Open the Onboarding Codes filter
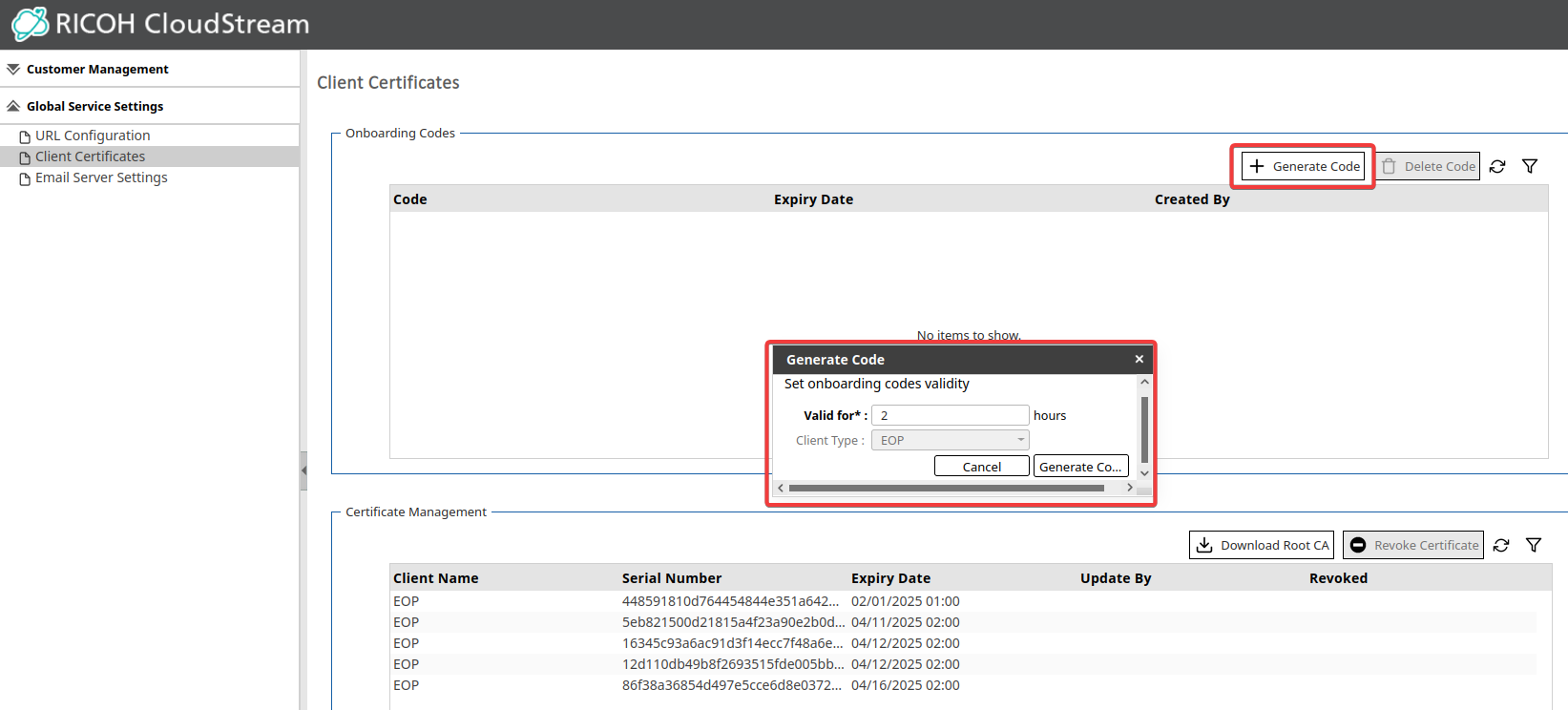 point(1530,166)
